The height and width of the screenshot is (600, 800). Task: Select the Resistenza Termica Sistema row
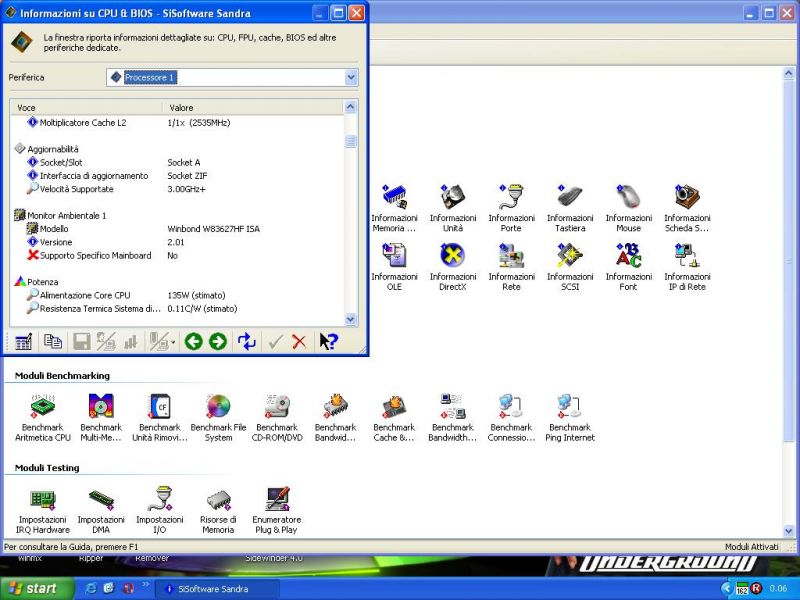coord(177,308)
